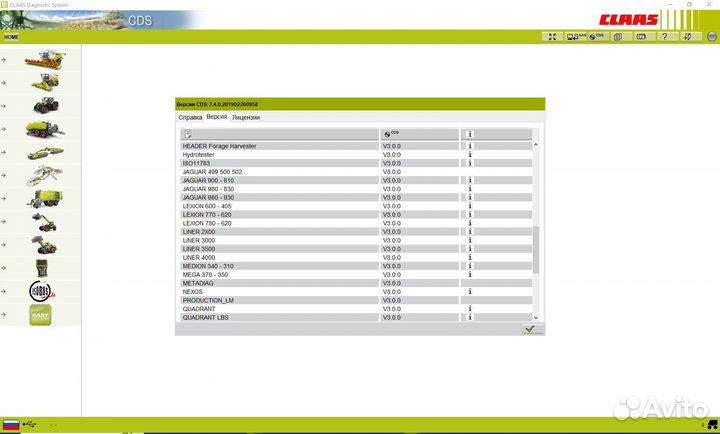Show info for MEGA 370 - 350
The image size is (720, 434).
click(x=470, y=275)
